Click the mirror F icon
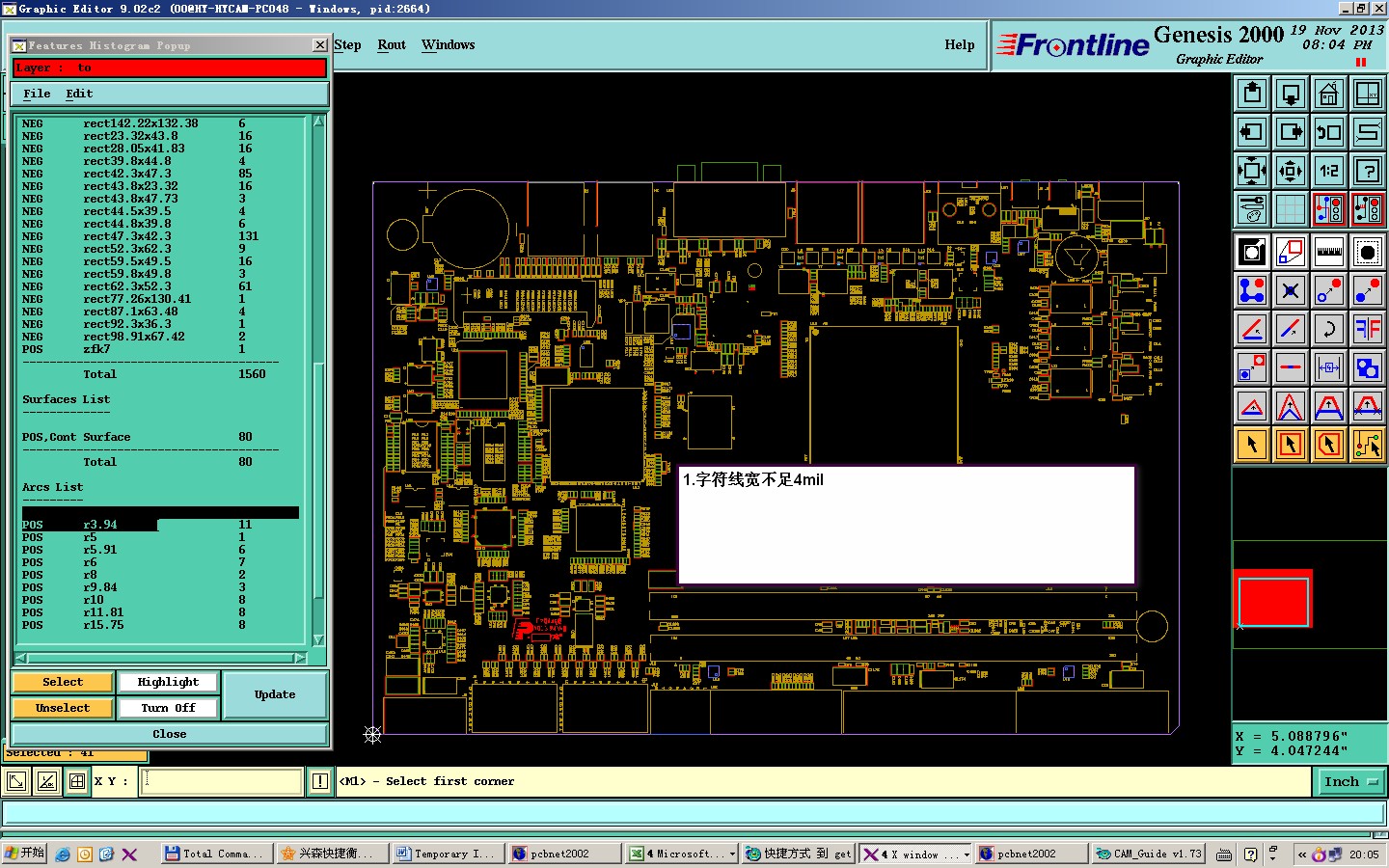This screenshot has width=1389, height=868. point(1368,329)
